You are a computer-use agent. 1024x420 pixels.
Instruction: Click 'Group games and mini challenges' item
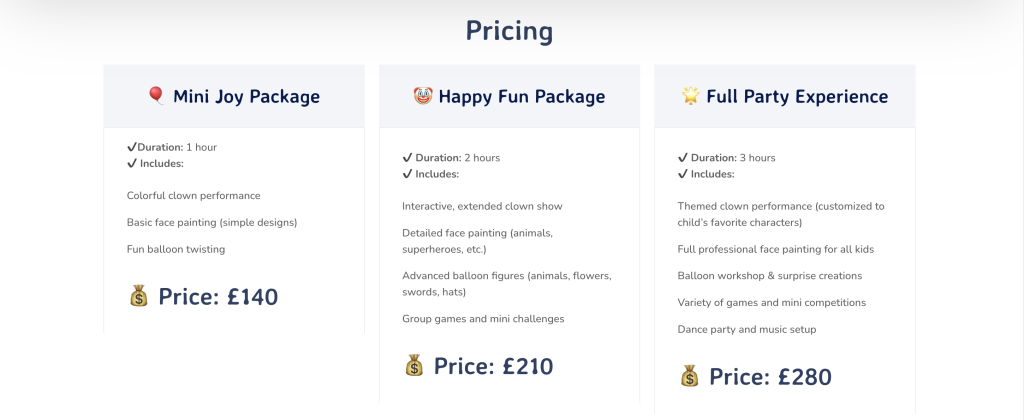(483, 319)
